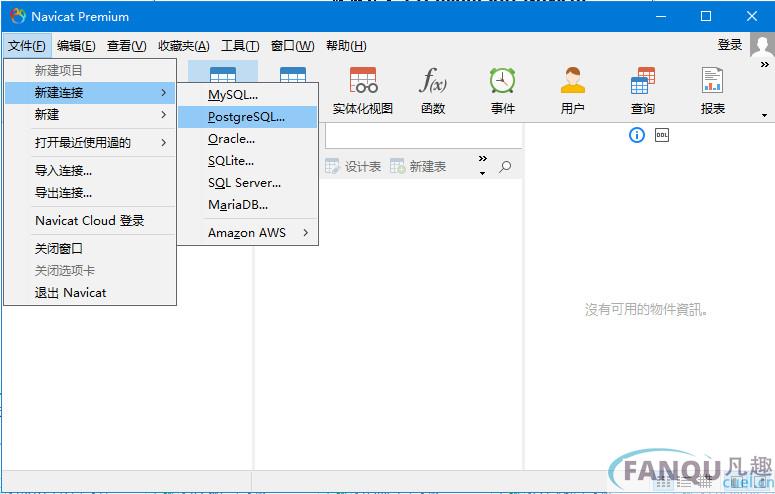
Task: Open the 收藏夹(A) menu
Action: click(184, 46)
